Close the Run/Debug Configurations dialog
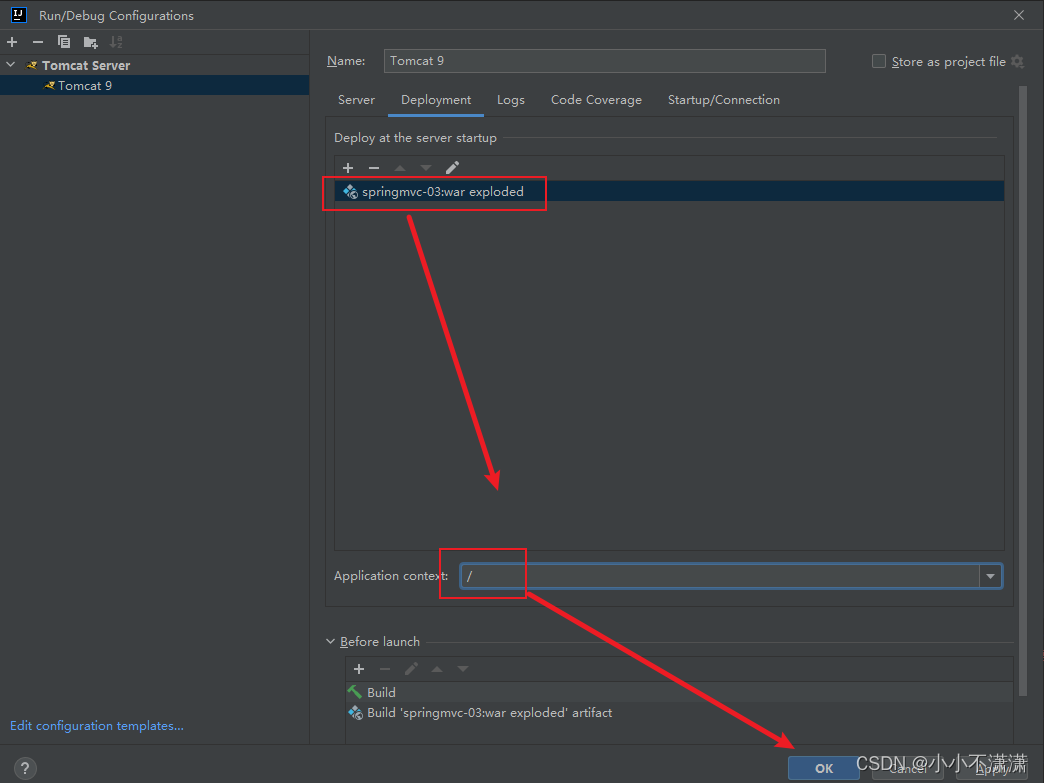Viewport: 1044px width, 783px height. [1019, 15]
